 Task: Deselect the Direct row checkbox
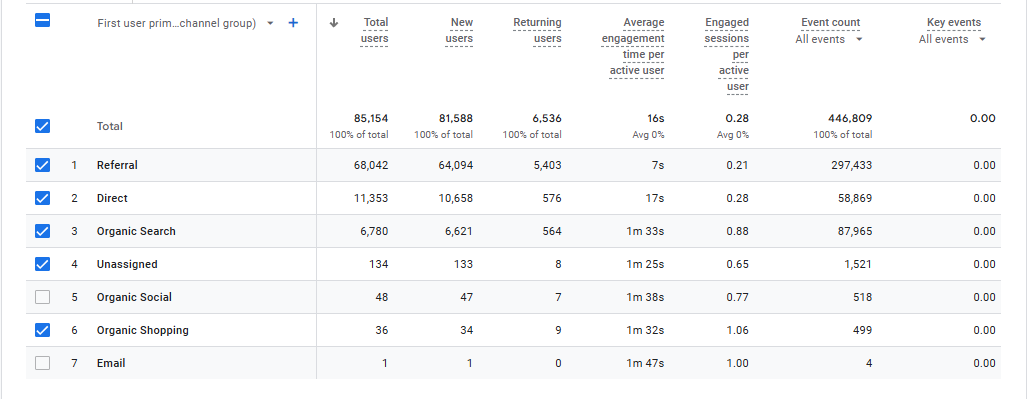click(42, 198)
